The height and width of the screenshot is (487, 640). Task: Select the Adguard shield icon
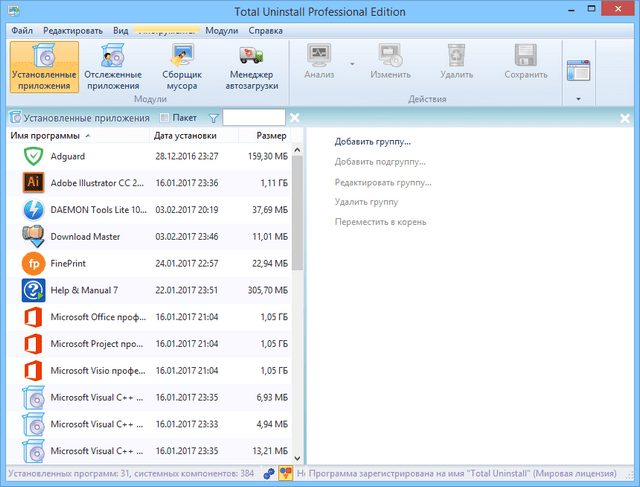tap(32, 157)
